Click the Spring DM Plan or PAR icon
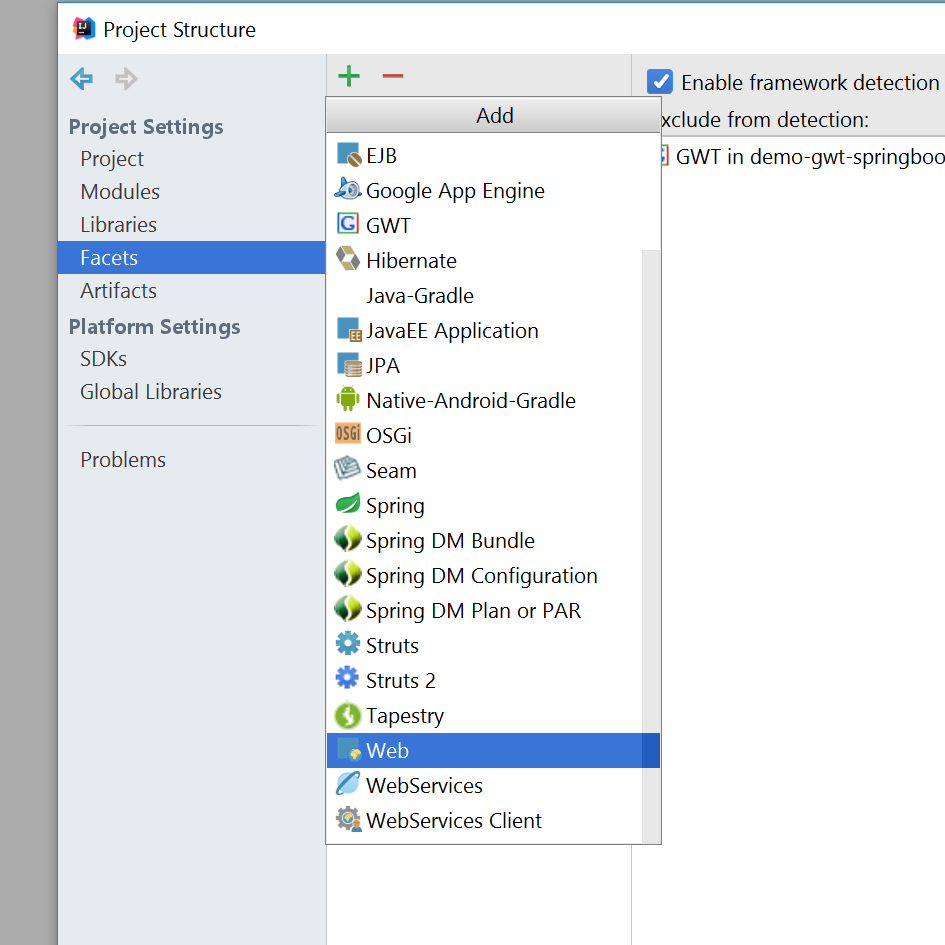Image resolution: width=945 pixels, height=945 pixels. click(x=348, y=609)
